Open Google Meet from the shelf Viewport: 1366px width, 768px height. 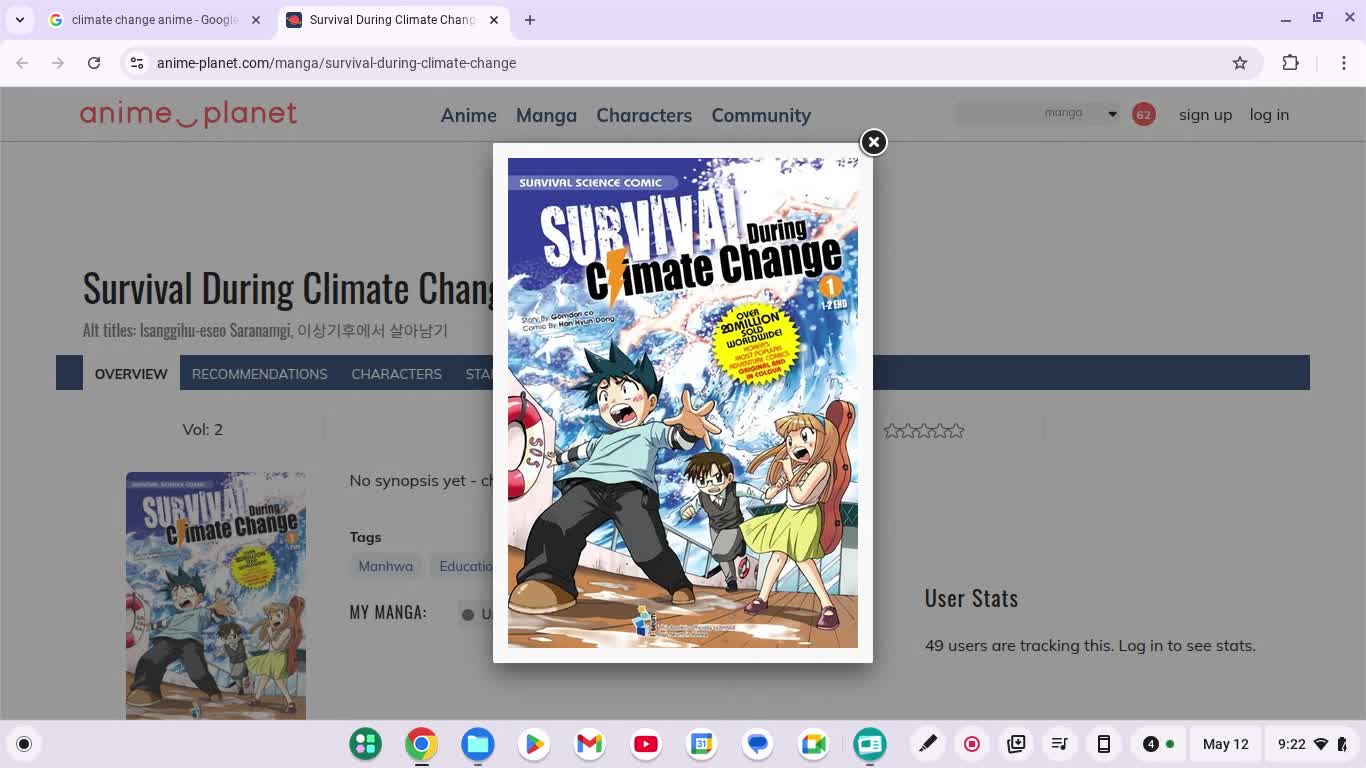point(814,744)
